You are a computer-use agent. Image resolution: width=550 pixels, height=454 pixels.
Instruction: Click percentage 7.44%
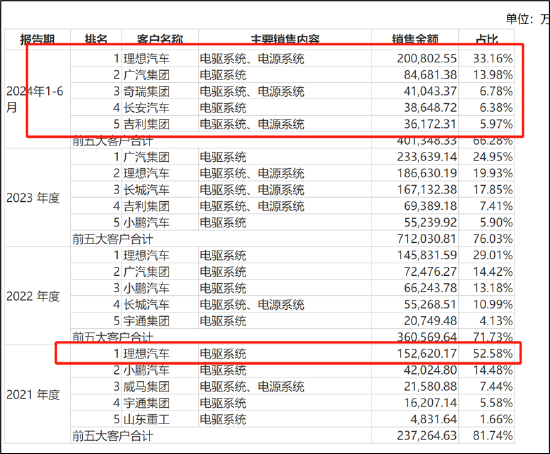click(496, 387)
